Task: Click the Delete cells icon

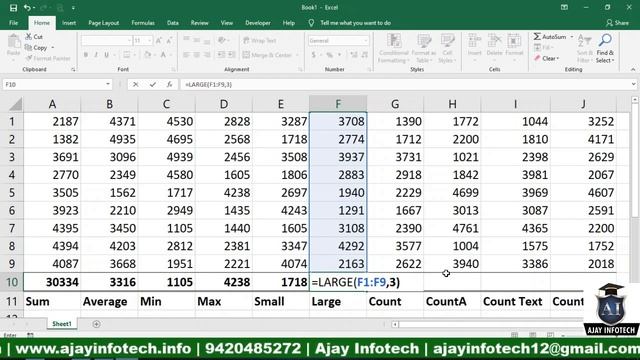Action: (494, 41)
